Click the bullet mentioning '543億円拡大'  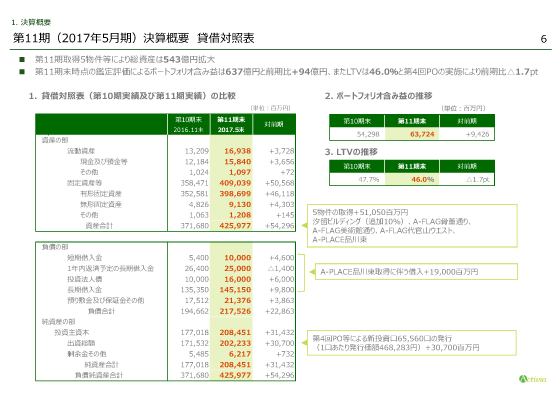coord(125,59)
